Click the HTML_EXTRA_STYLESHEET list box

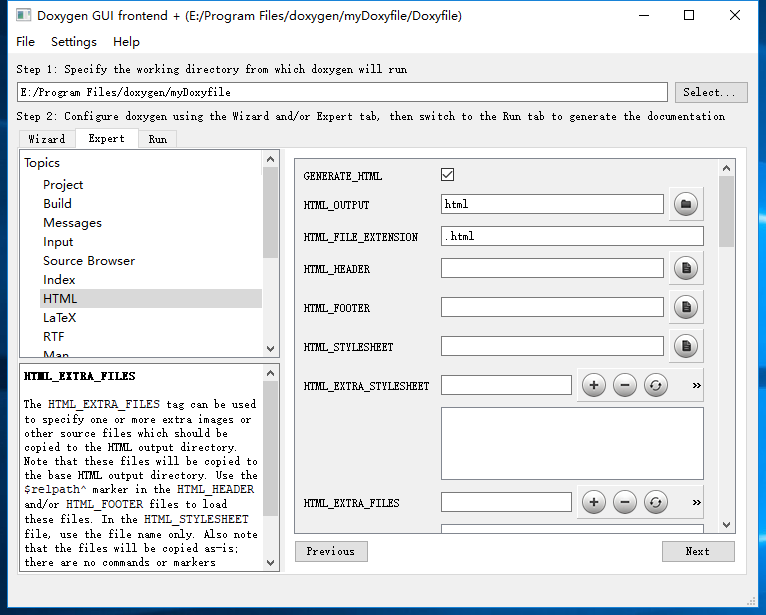click(x=572, y=444)
